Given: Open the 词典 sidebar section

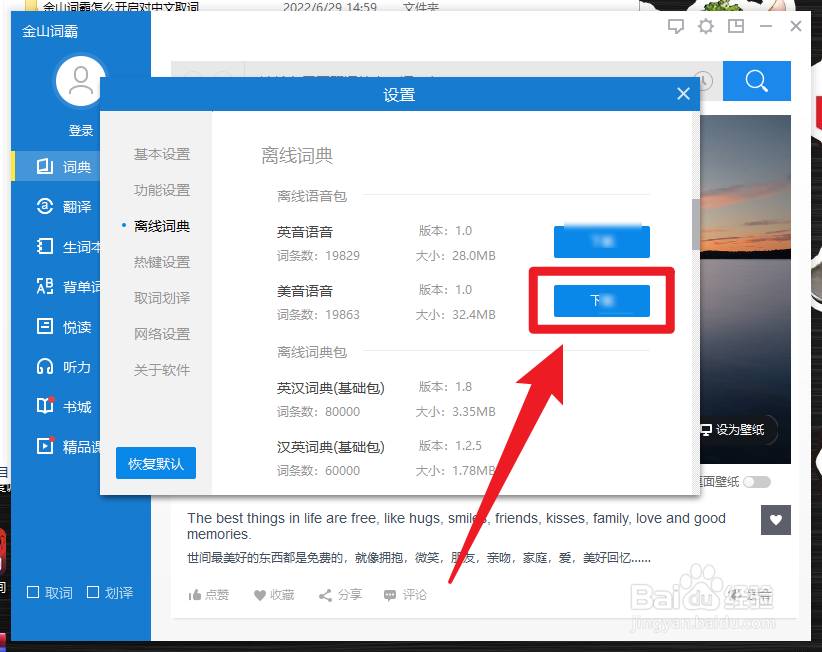Looking at the screenshot, I should 57,167.
